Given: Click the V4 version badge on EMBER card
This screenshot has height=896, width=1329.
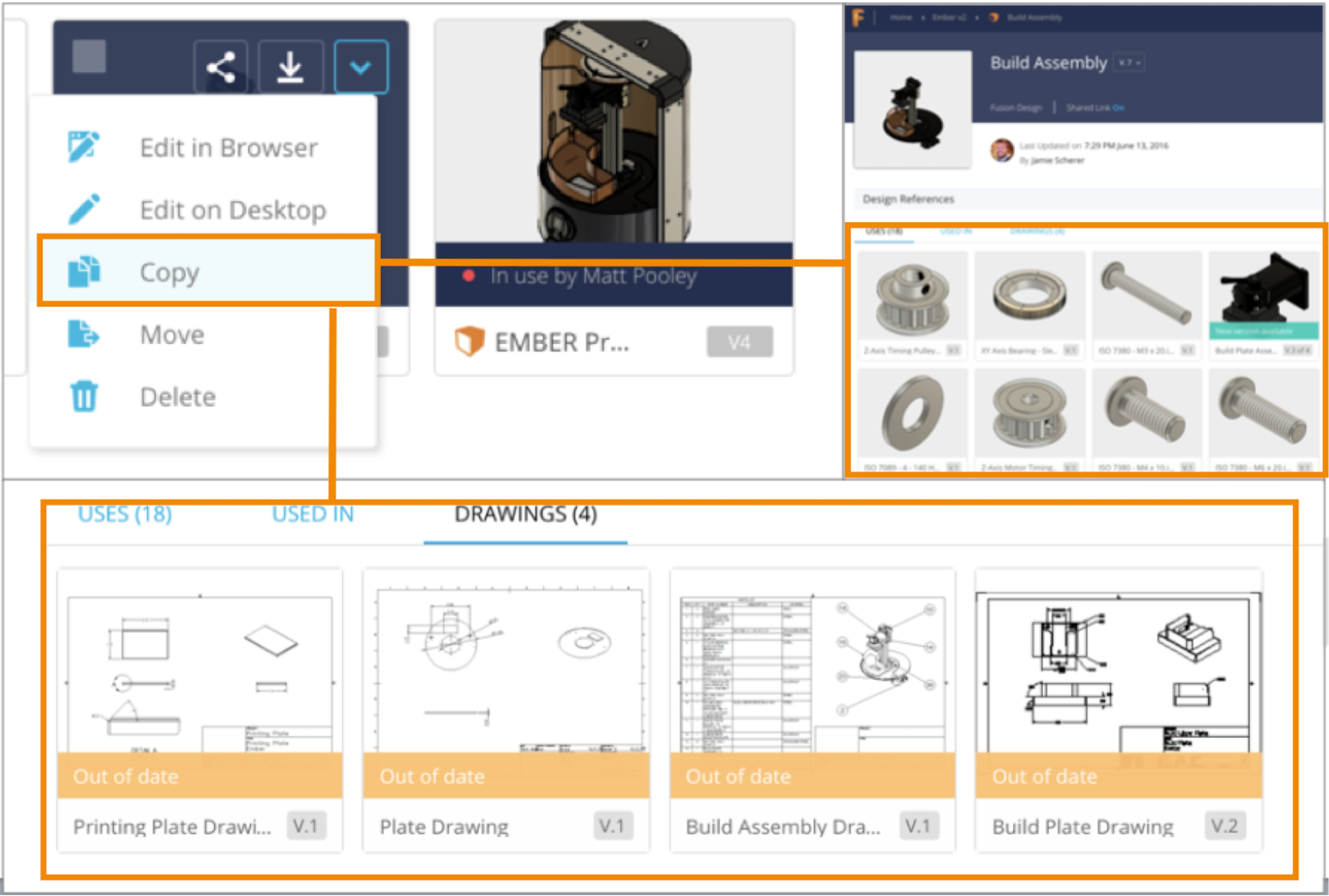Looking at the screenshot, I should pyautogui.click(x=739, y=342).
